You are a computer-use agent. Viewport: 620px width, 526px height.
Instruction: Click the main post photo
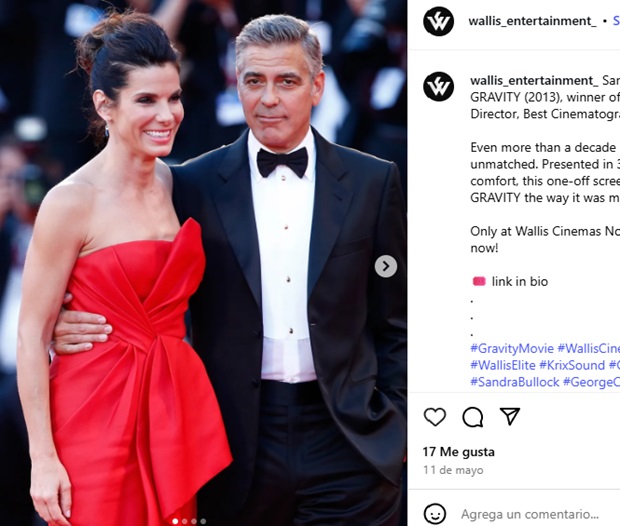pos(203,263)
